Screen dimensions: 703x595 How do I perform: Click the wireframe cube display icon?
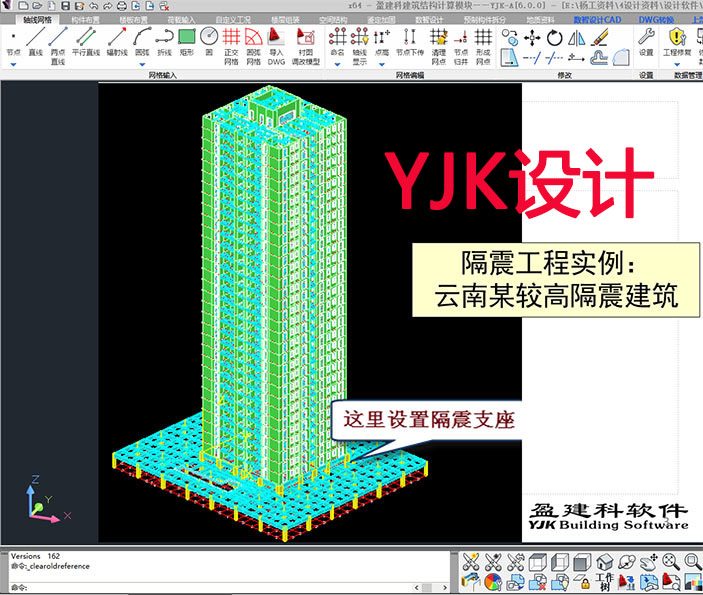[538, 562]
